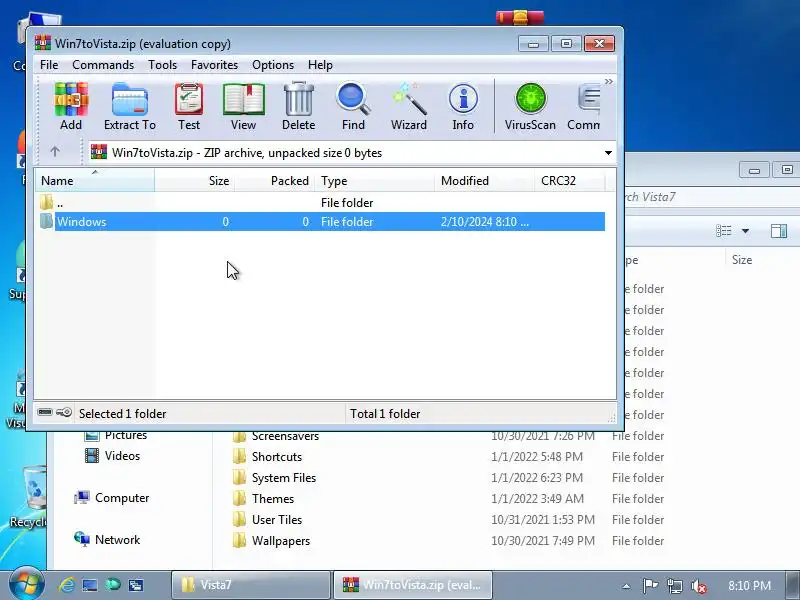Screen dimensions: 800x600
Task: Launch the Wizard wand tool
Action: coord(409,106)
